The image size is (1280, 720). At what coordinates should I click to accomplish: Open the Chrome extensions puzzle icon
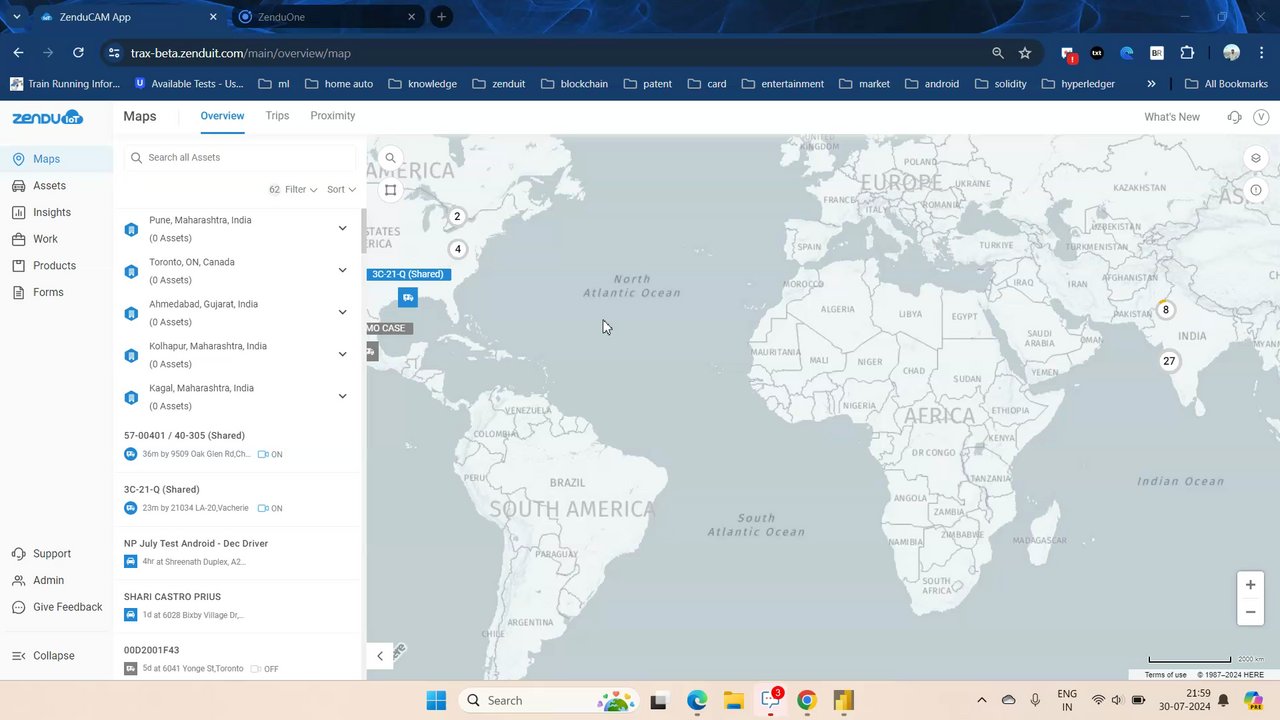tap(1187, 53)
